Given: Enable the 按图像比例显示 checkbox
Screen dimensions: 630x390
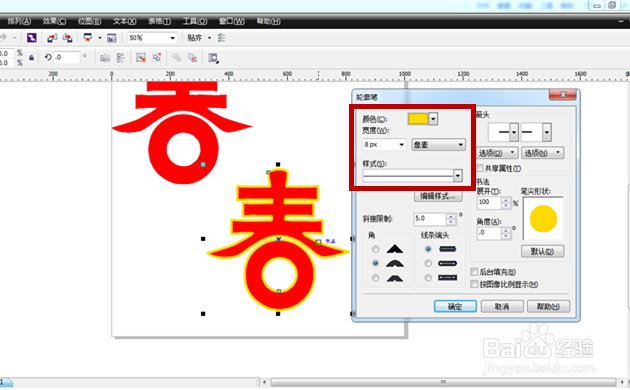Looking at the screenshot, I should coord(474,284).
